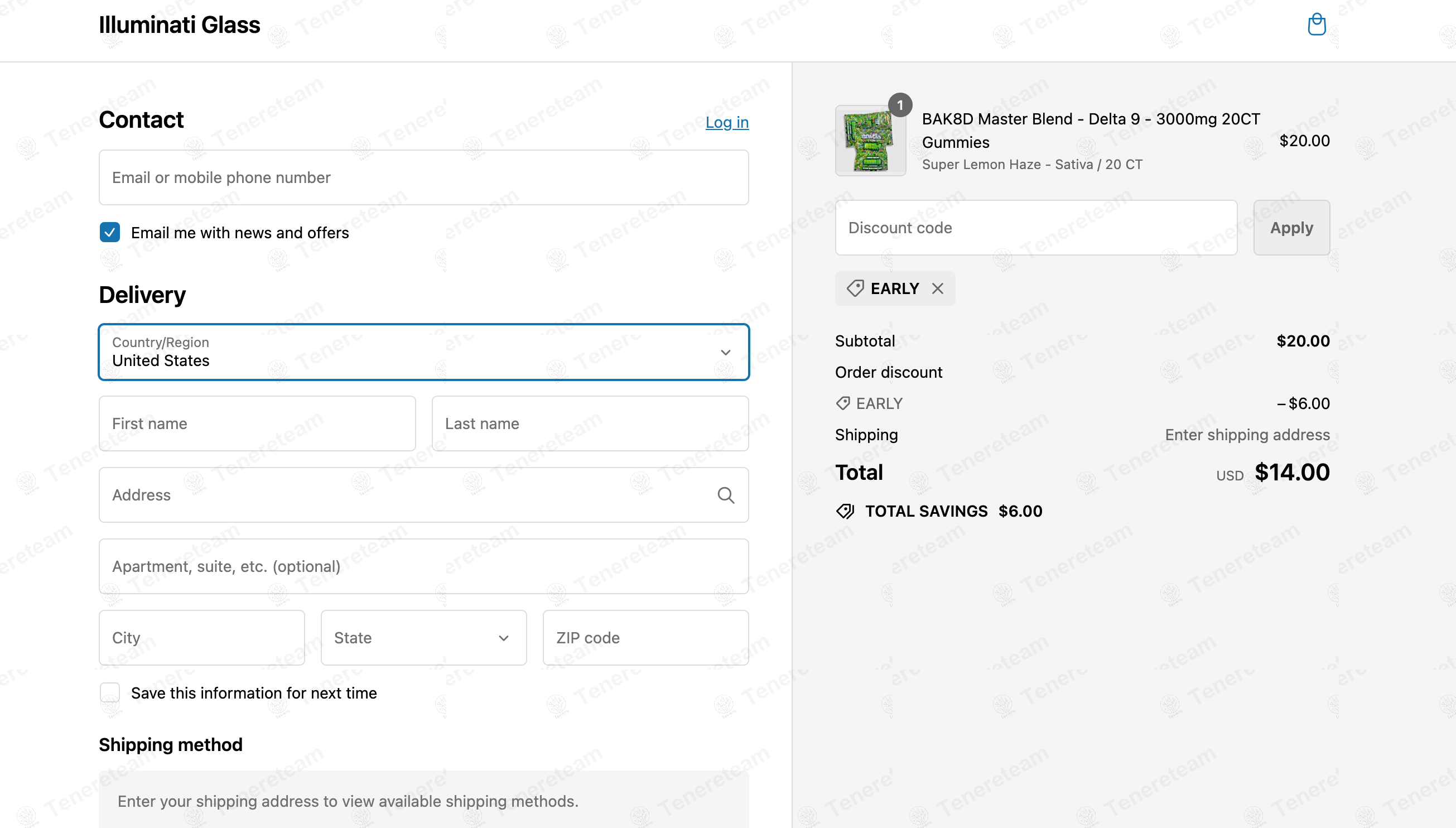Click the ZIP code field
Viewport: 1456px width, 828px height.
click(646, 638)
